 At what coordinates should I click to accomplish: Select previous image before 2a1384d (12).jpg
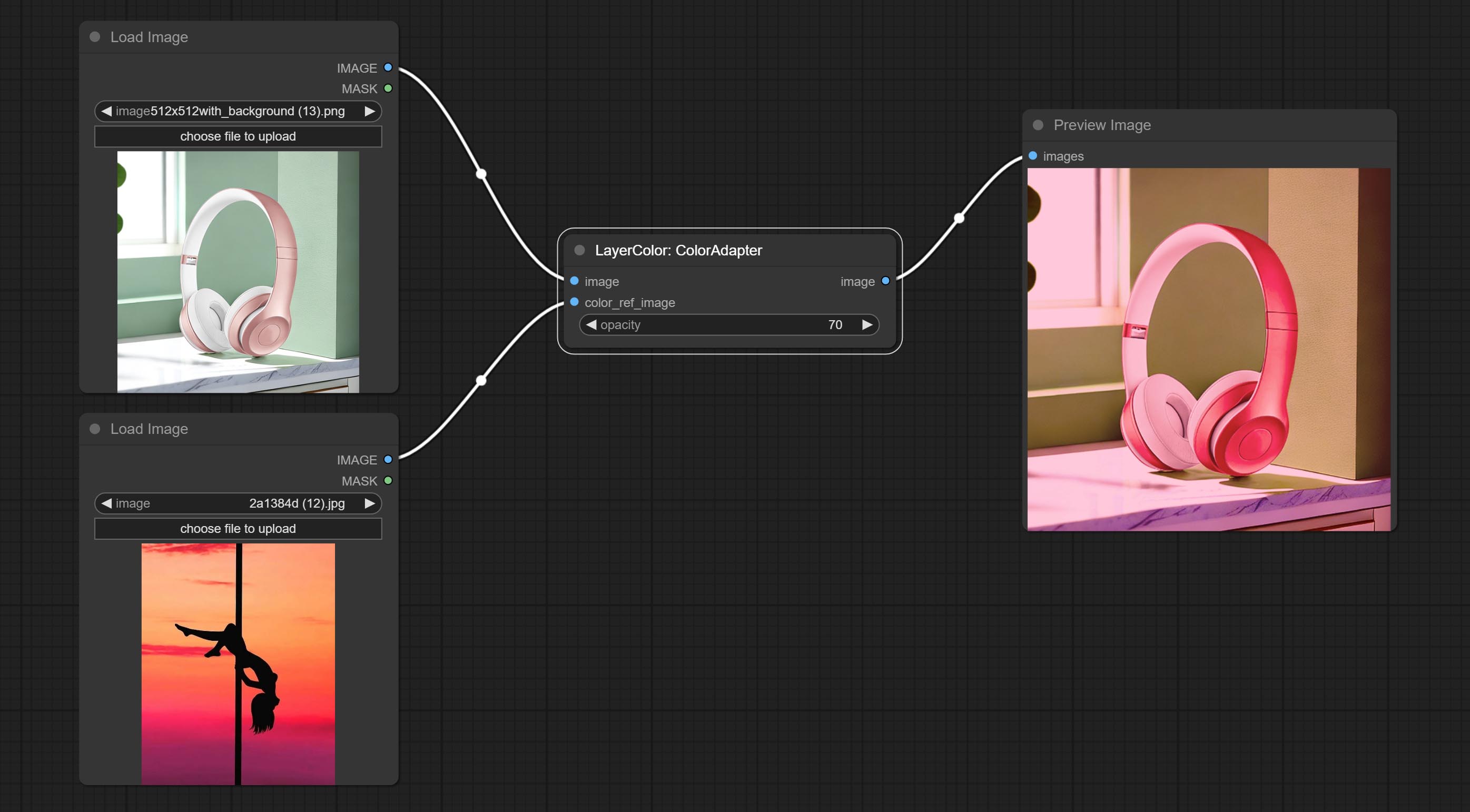pyautogui.click(x=106, y=503)
